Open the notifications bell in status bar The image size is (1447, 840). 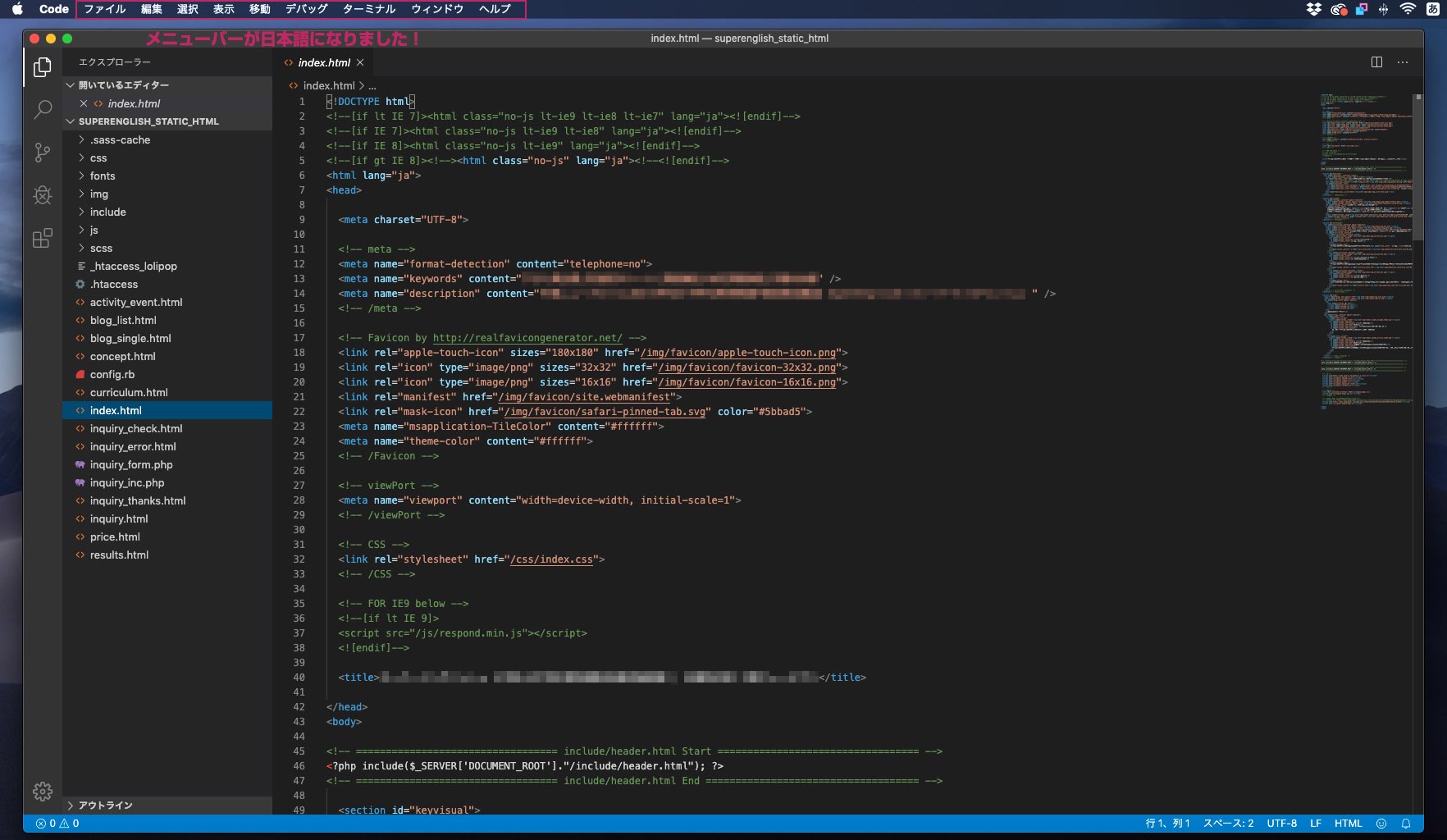point(1406,824)
